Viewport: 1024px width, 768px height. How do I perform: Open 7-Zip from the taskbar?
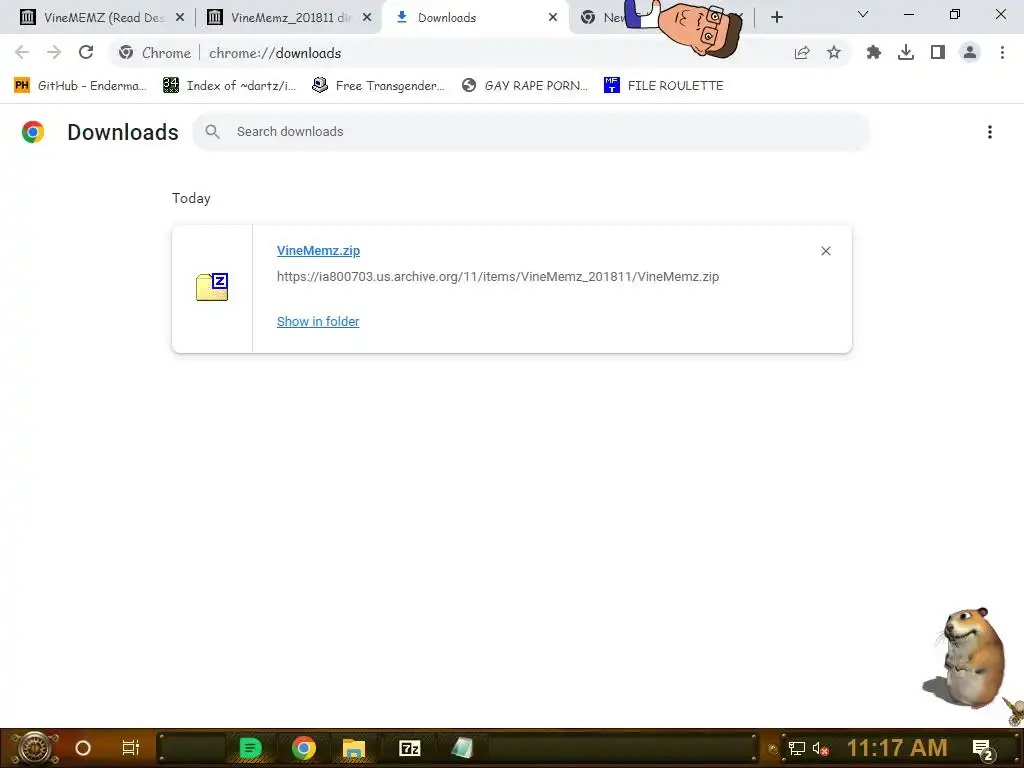pos(409,748)
